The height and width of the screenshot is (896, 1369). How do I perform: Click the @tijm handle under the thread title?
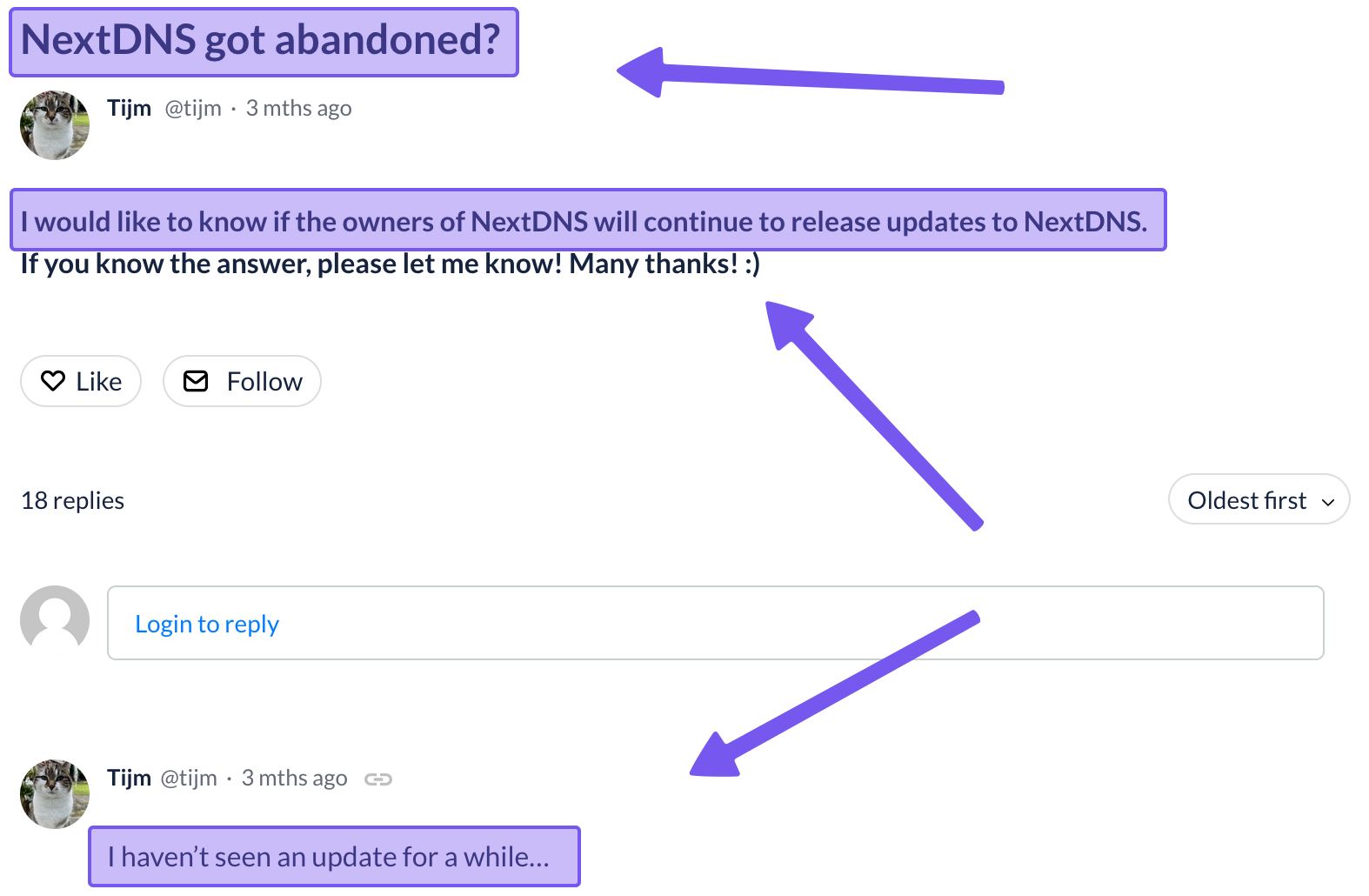193,108
